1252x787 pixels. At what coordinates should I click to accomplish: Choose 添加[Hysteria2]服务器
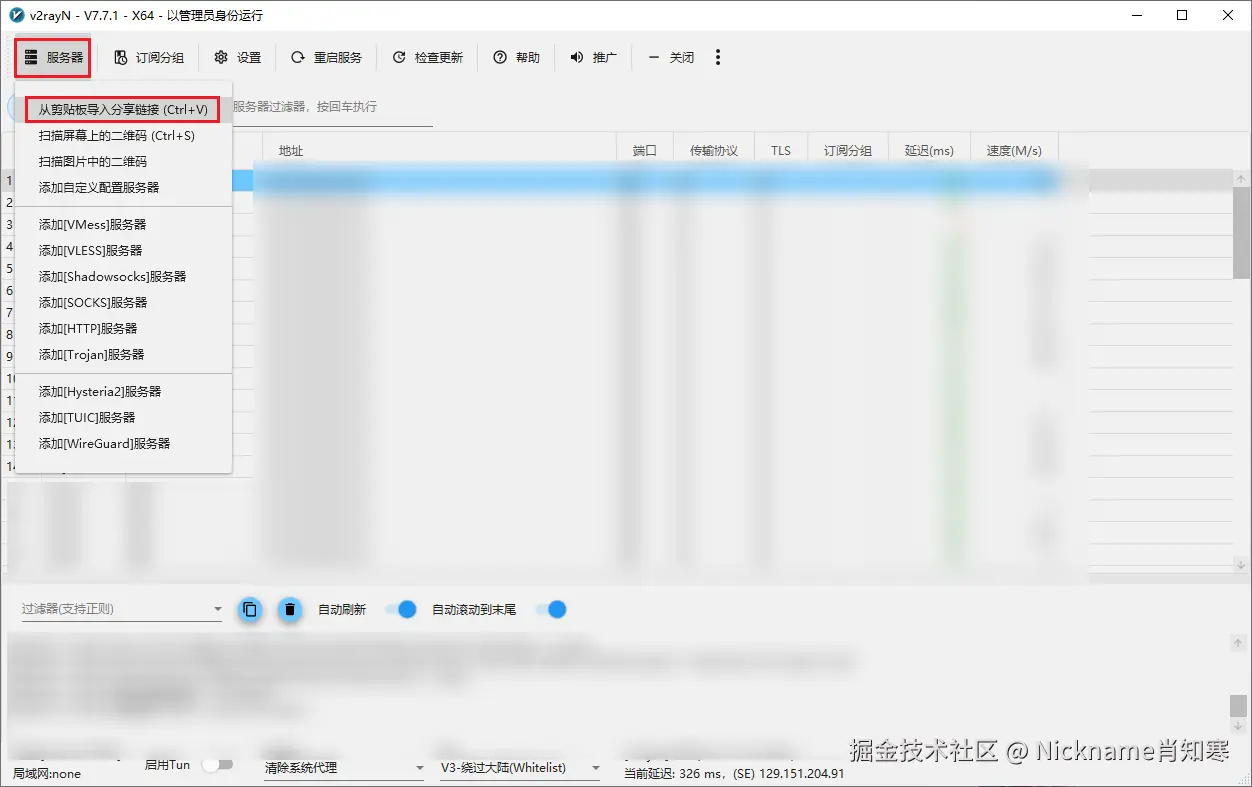pos(123,391)
